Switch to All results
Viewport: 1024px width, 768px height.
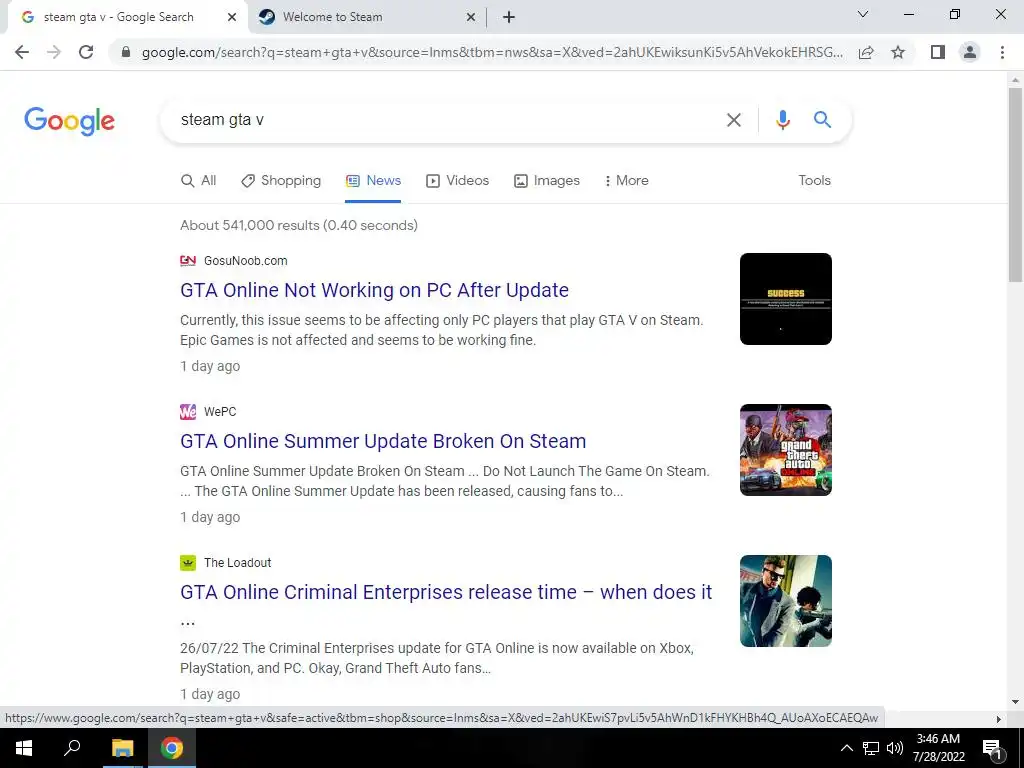click(199, 181)
